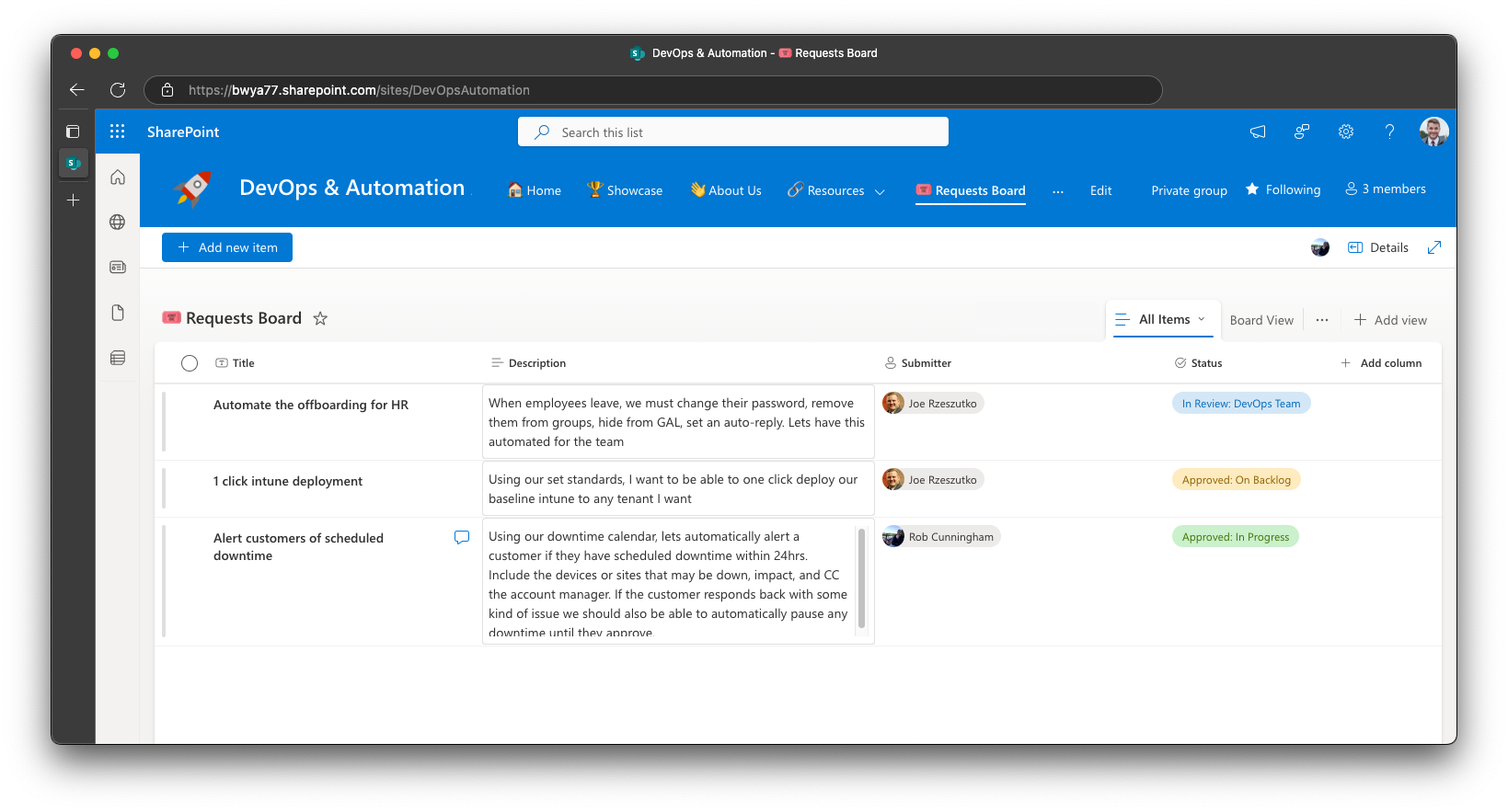The height and width of the screenshot is (812, 1508).
Task: Select the SharePoint pinned tab icon
Action: point(73,163)
